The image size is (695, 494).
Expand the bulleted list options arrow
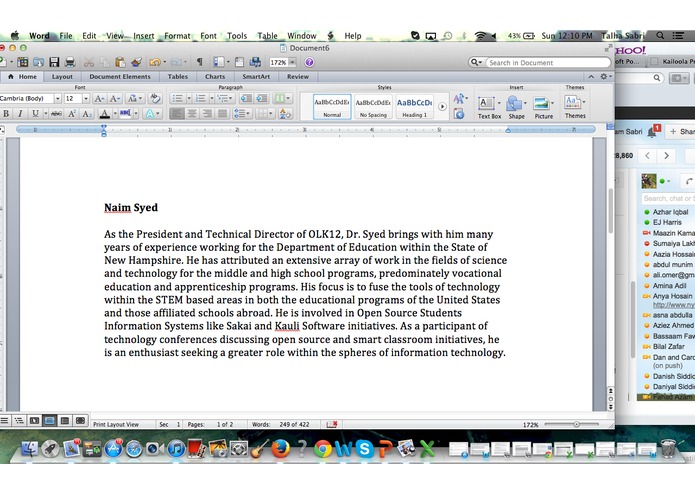click(x=189, y=98)
